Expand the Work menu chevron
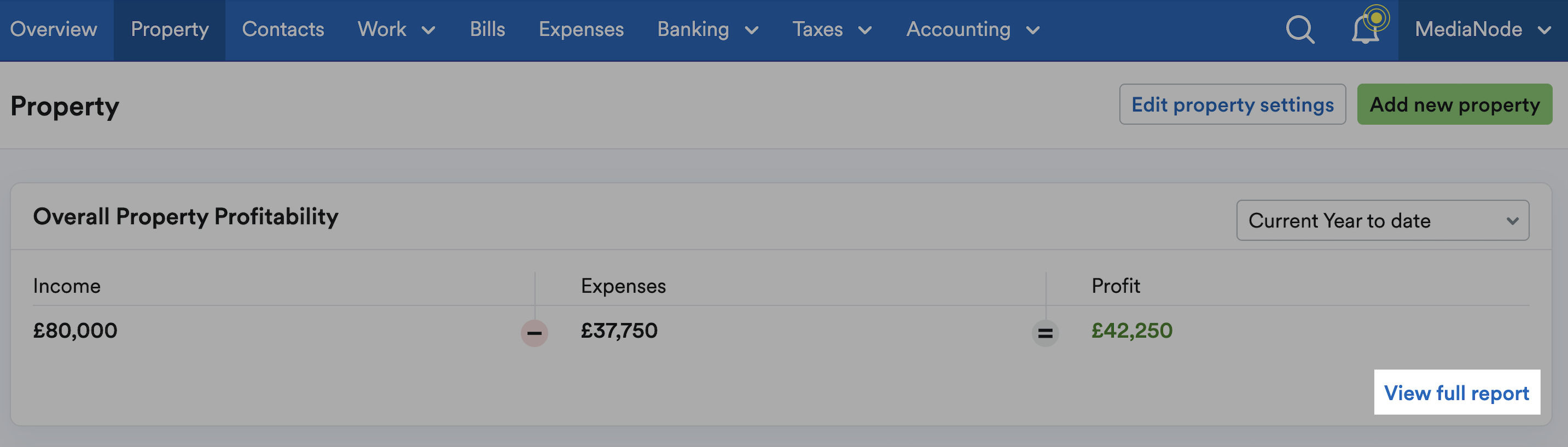This screenshot has width=1568, height=447. pyautogui.click(x=428, y=30)
